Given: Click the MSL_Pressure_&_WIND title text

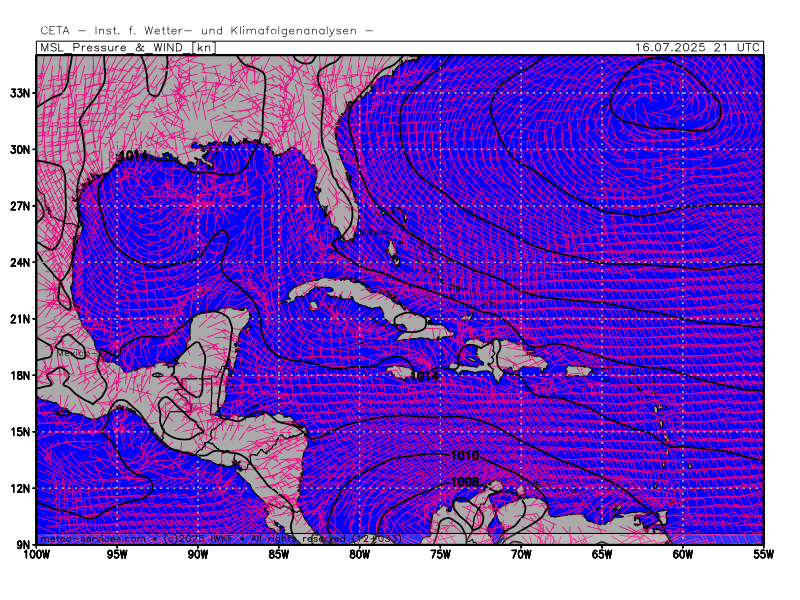Looking at the screenshot, I should click(x=111, y=47).
